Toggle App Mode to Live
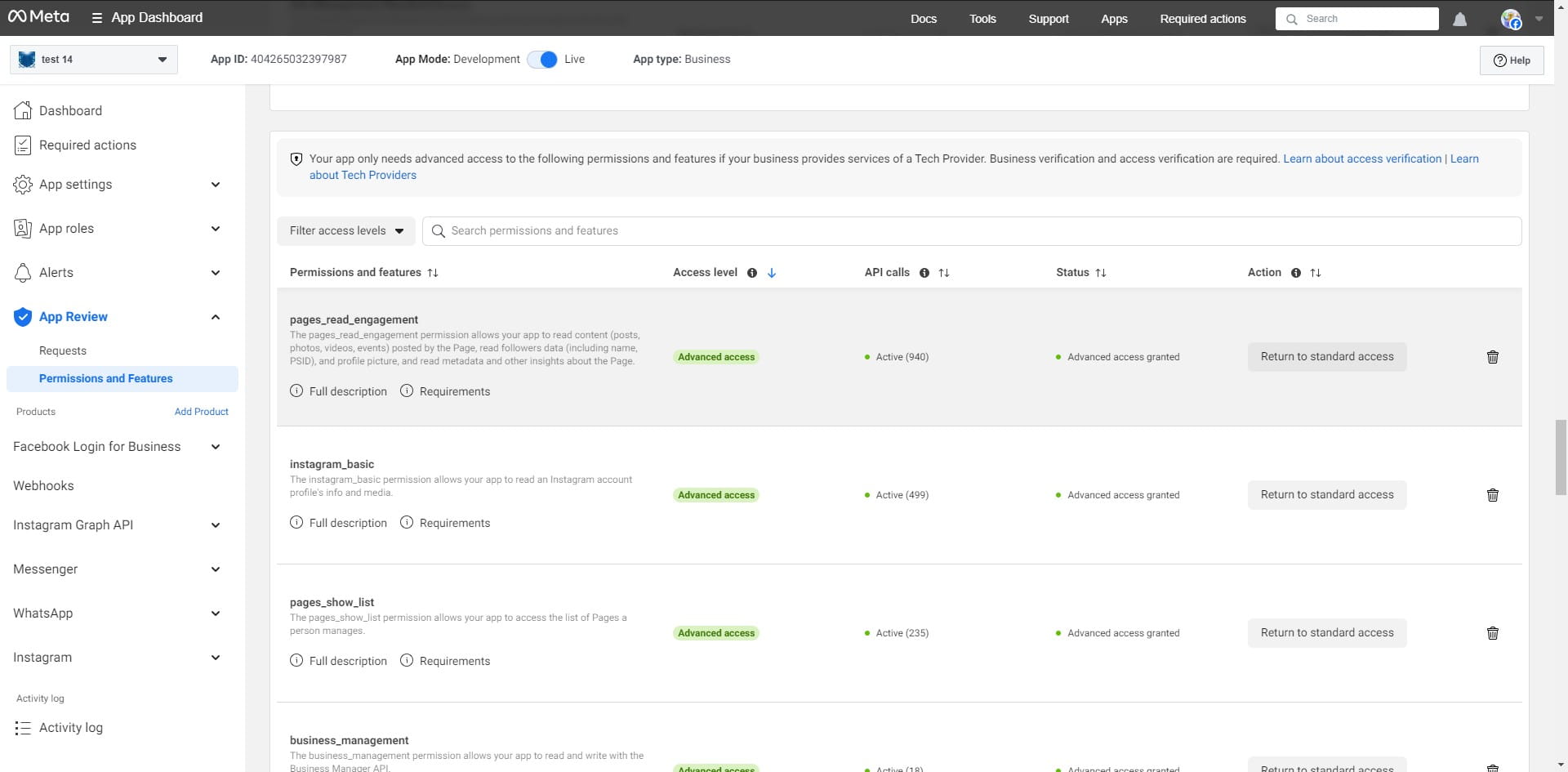 (x=542, y=60)
